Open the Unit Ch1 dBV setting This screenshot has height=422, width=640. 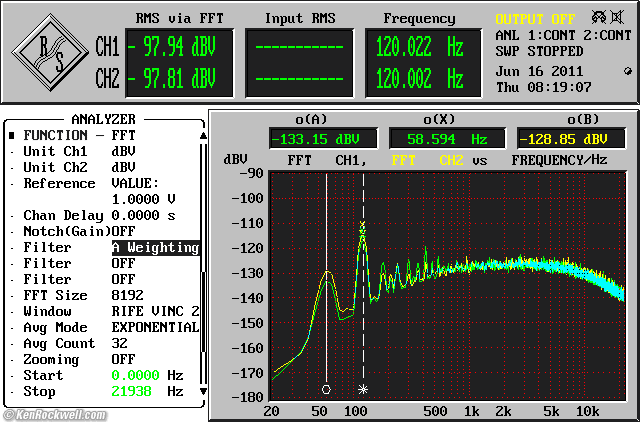(104, 151)
